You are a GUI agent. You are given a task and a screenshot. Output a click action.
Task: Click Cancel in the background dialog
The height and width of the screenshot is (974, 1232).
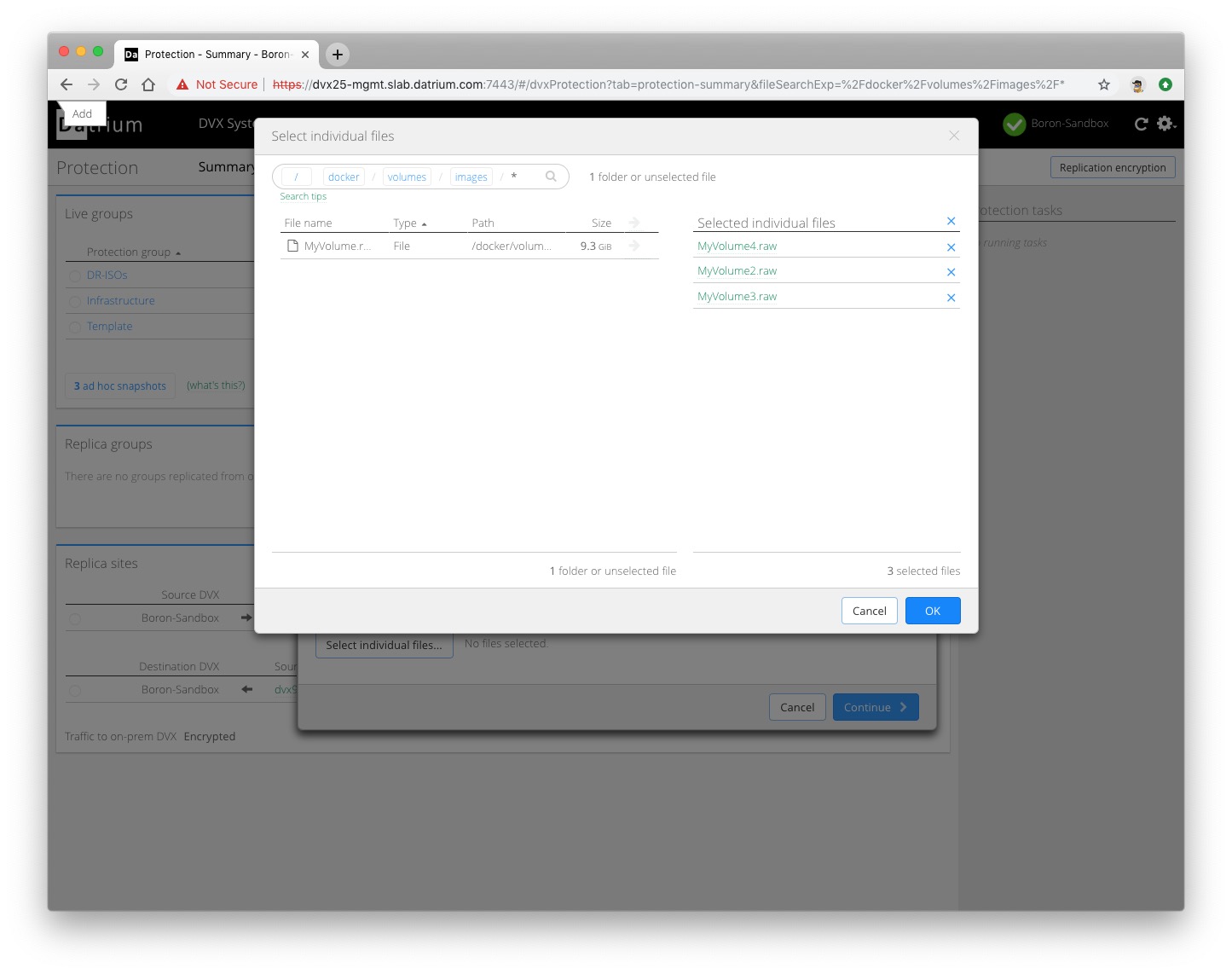click(x=797, y=707)
